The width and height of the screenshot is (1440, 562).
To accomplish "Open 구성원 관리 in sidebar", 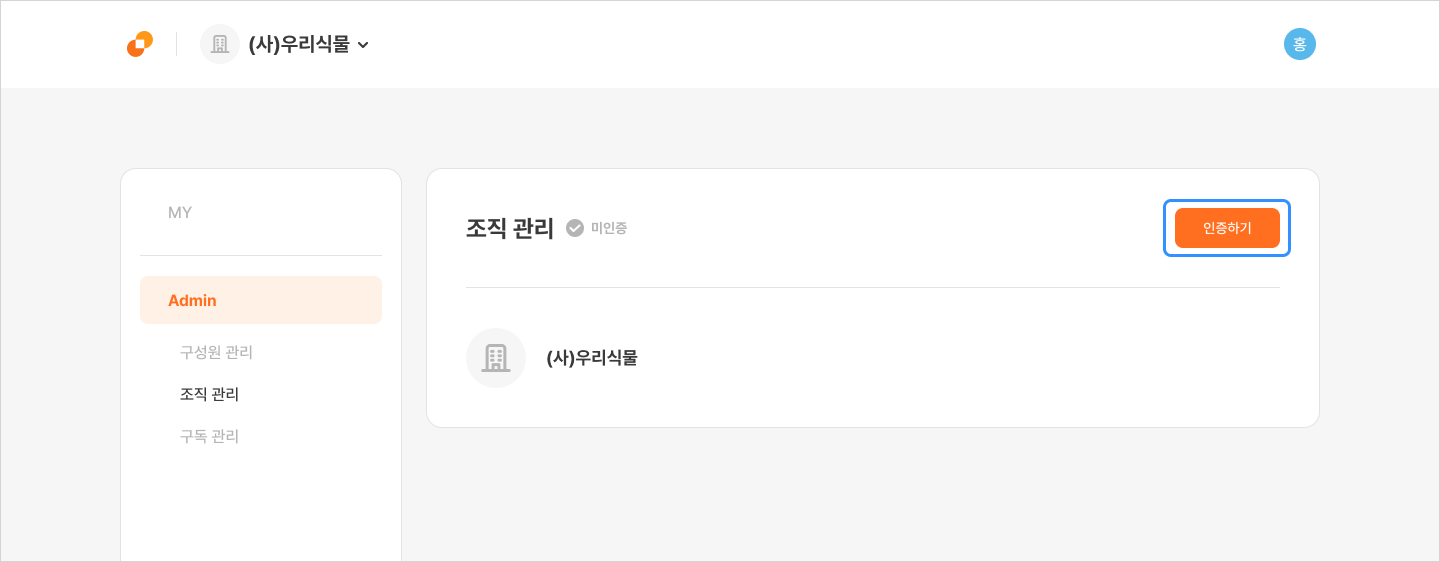I will (216, 352).
